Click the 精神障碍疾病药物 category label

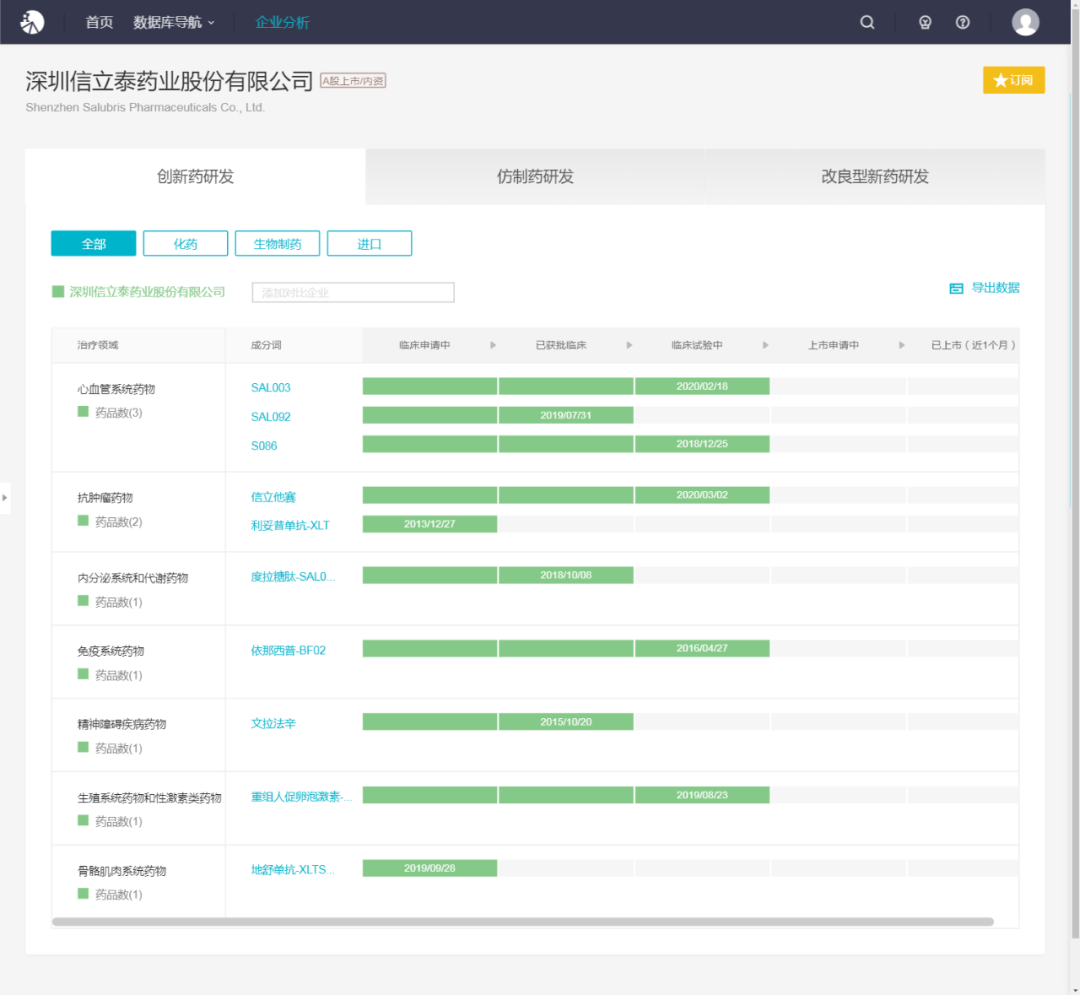click(x=122, y=724)
